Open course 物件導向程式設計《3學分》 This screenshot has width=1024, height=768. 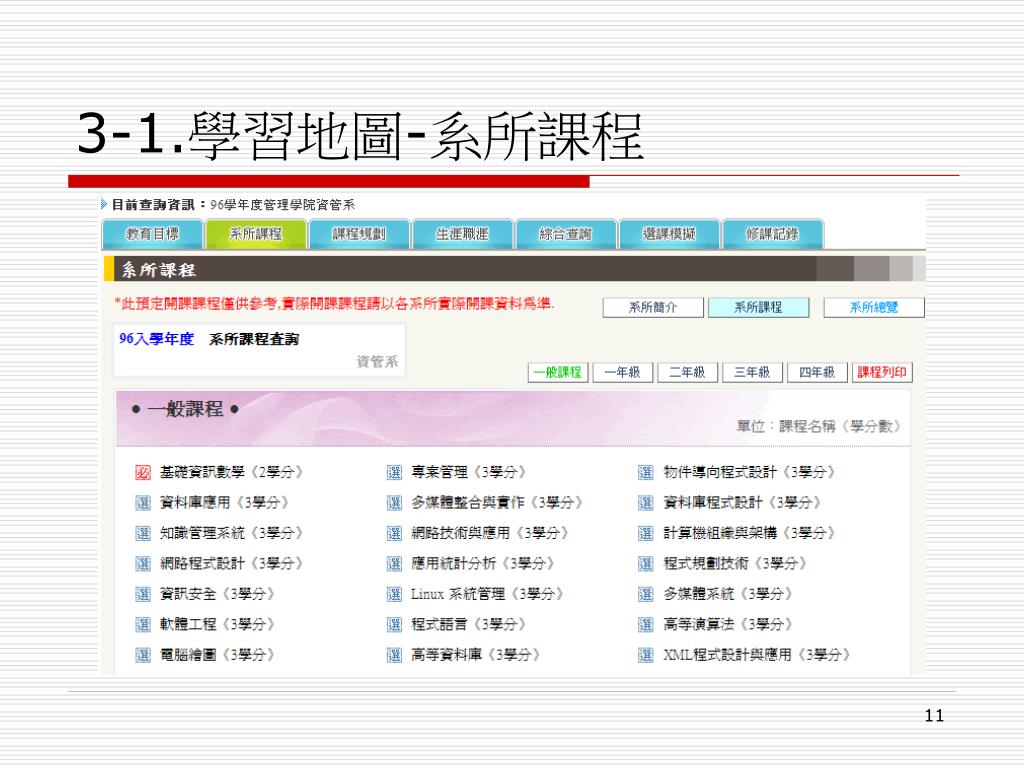[x=750, y=472]
